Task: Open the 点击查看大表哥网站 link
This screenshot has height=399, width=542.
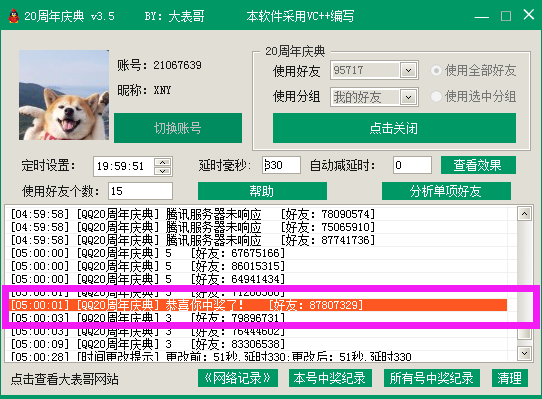Action: [x=64, y=379]
